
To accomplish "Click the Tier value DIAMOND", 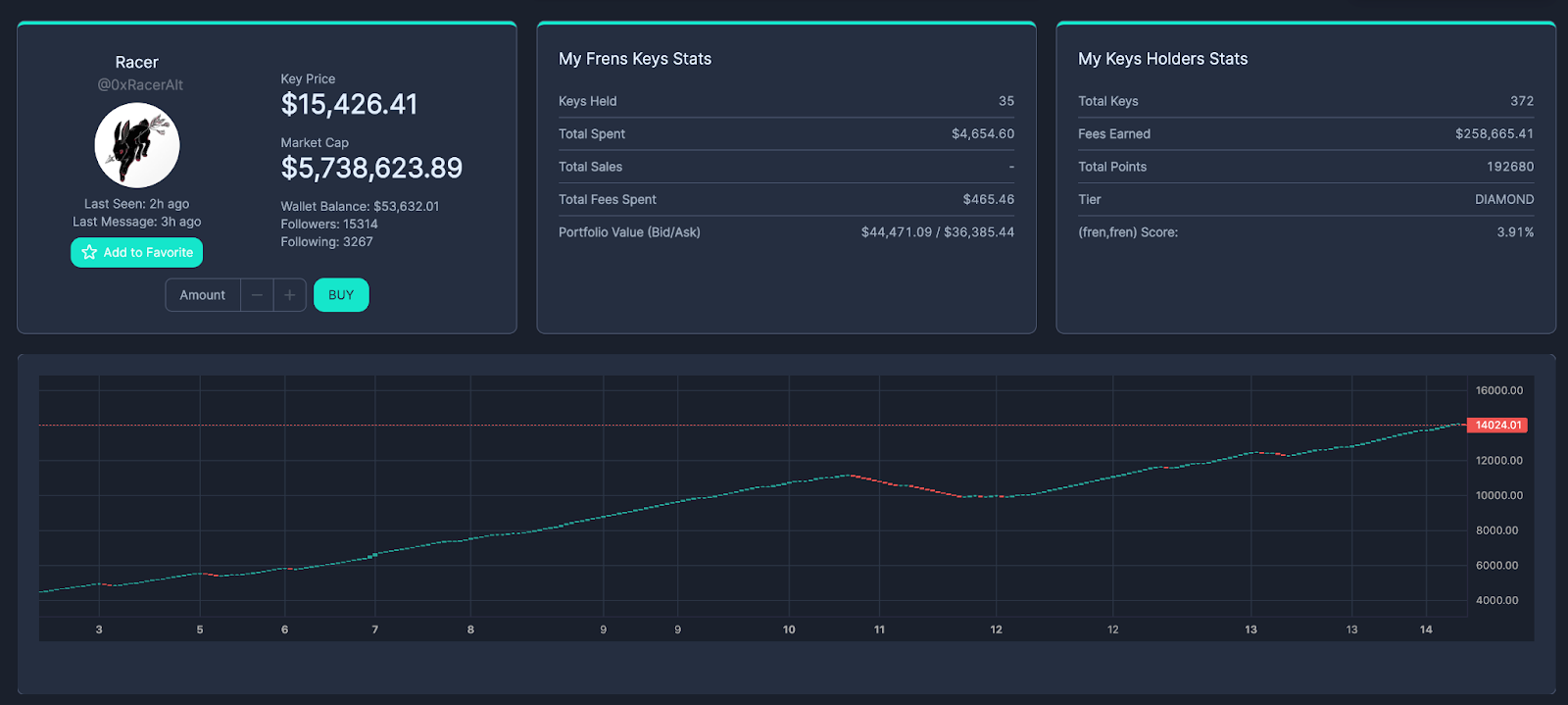I will (1504, 199).
